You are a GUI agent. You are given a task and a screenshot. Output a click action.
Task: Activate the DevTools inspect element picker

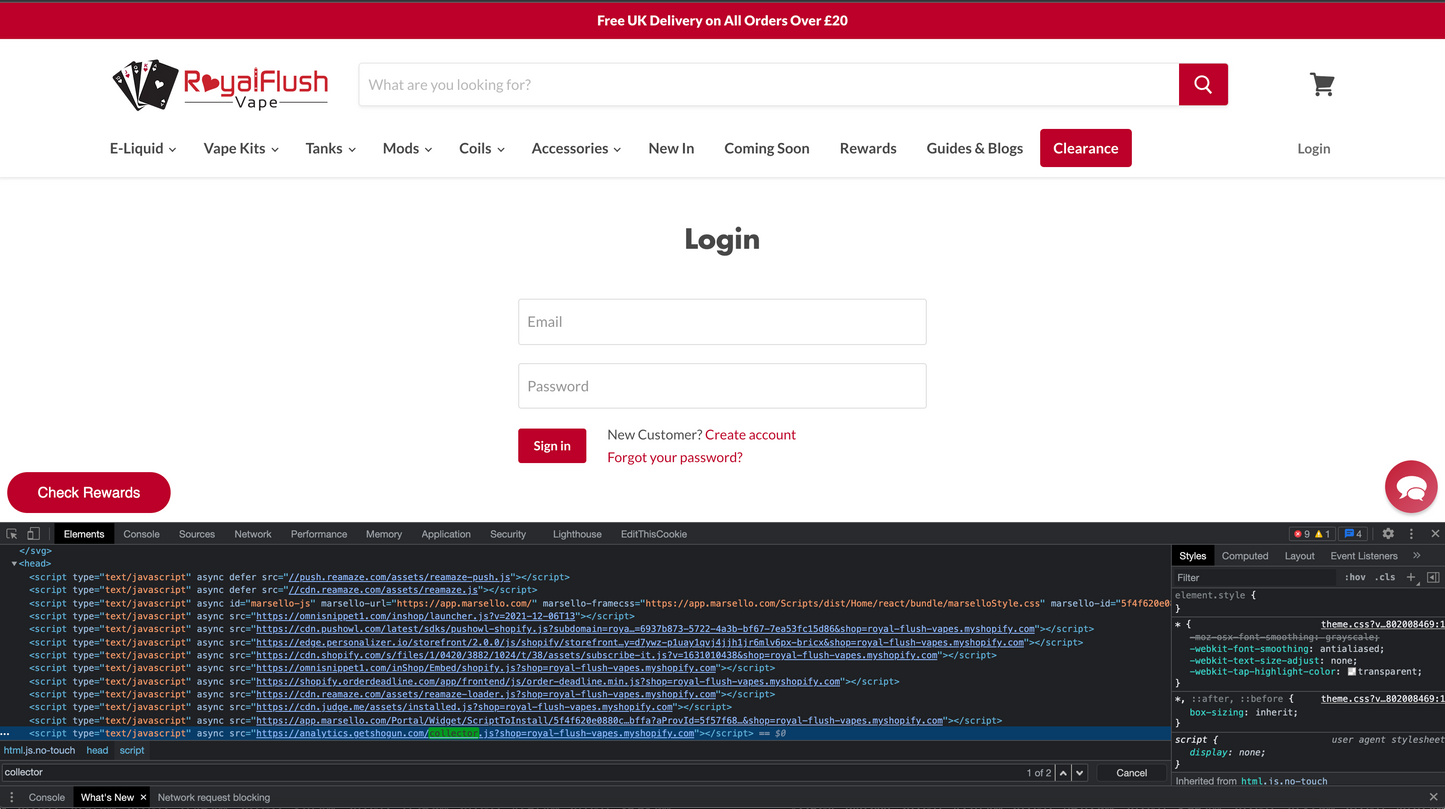pyautogui.click(x=12, y=534)
